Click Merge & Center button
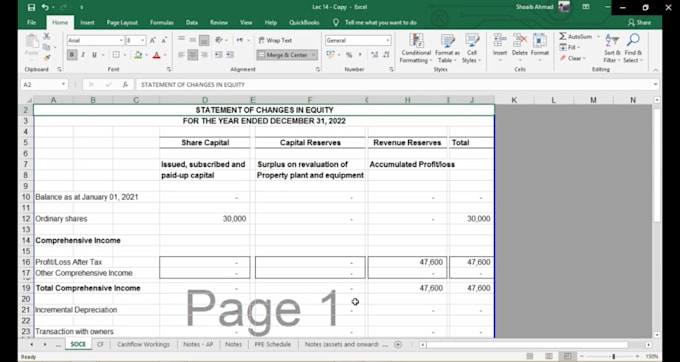 coord(283,55)
